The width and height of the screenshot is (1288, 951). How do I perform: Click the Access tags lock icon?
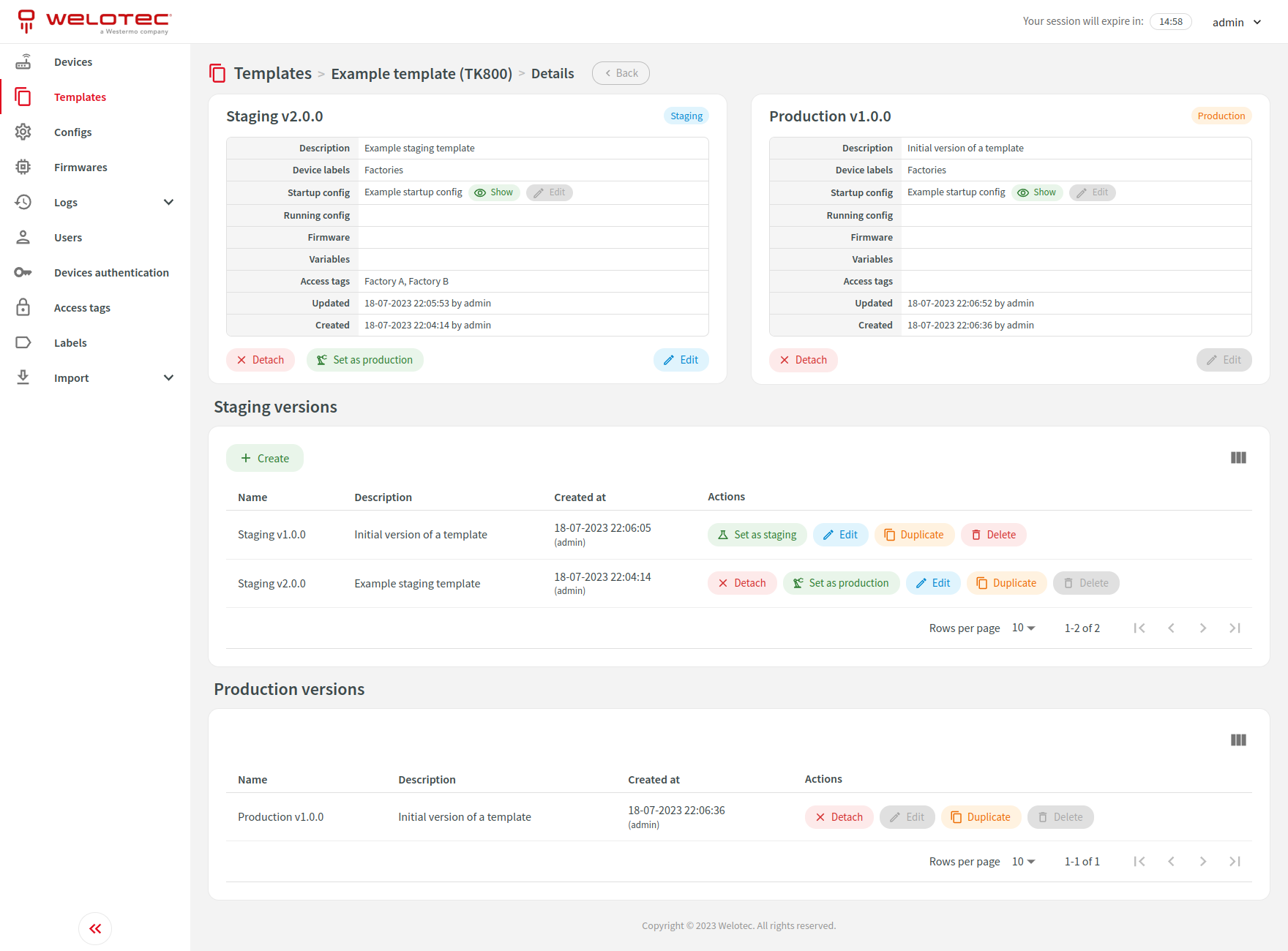point(23,308)
